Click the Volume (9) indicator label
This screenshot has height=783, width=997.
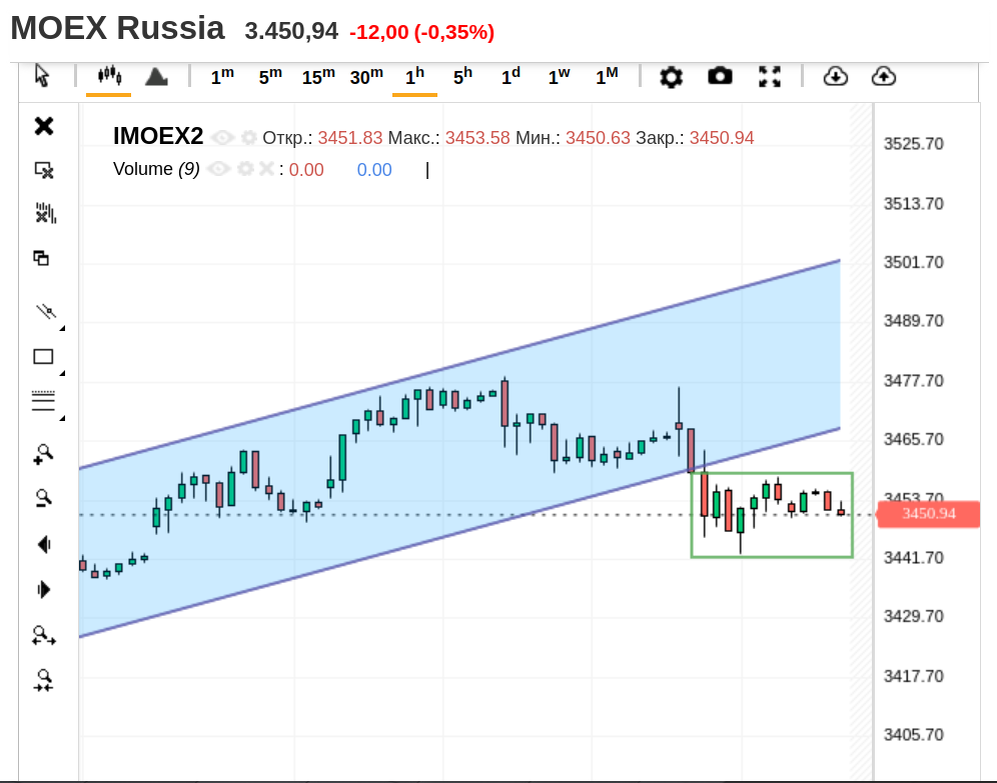tap(156, 169)
